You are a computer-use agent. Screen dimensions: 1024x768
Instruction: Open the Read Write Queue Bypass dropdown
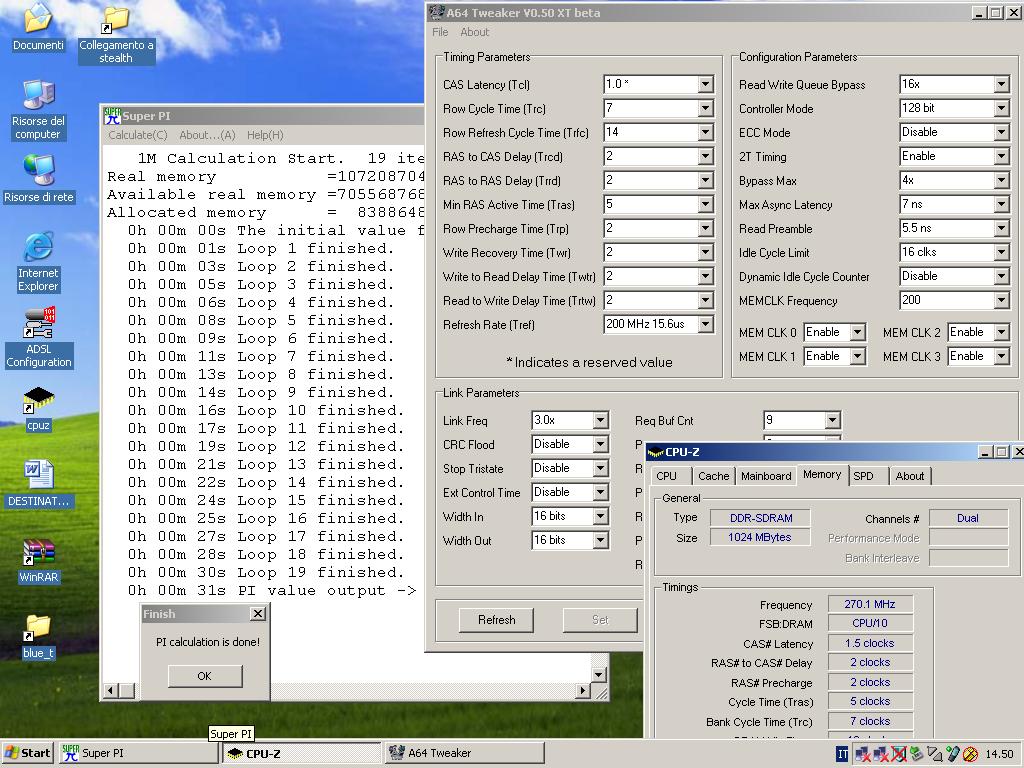pyautogui.click(x=1001, y=84)
